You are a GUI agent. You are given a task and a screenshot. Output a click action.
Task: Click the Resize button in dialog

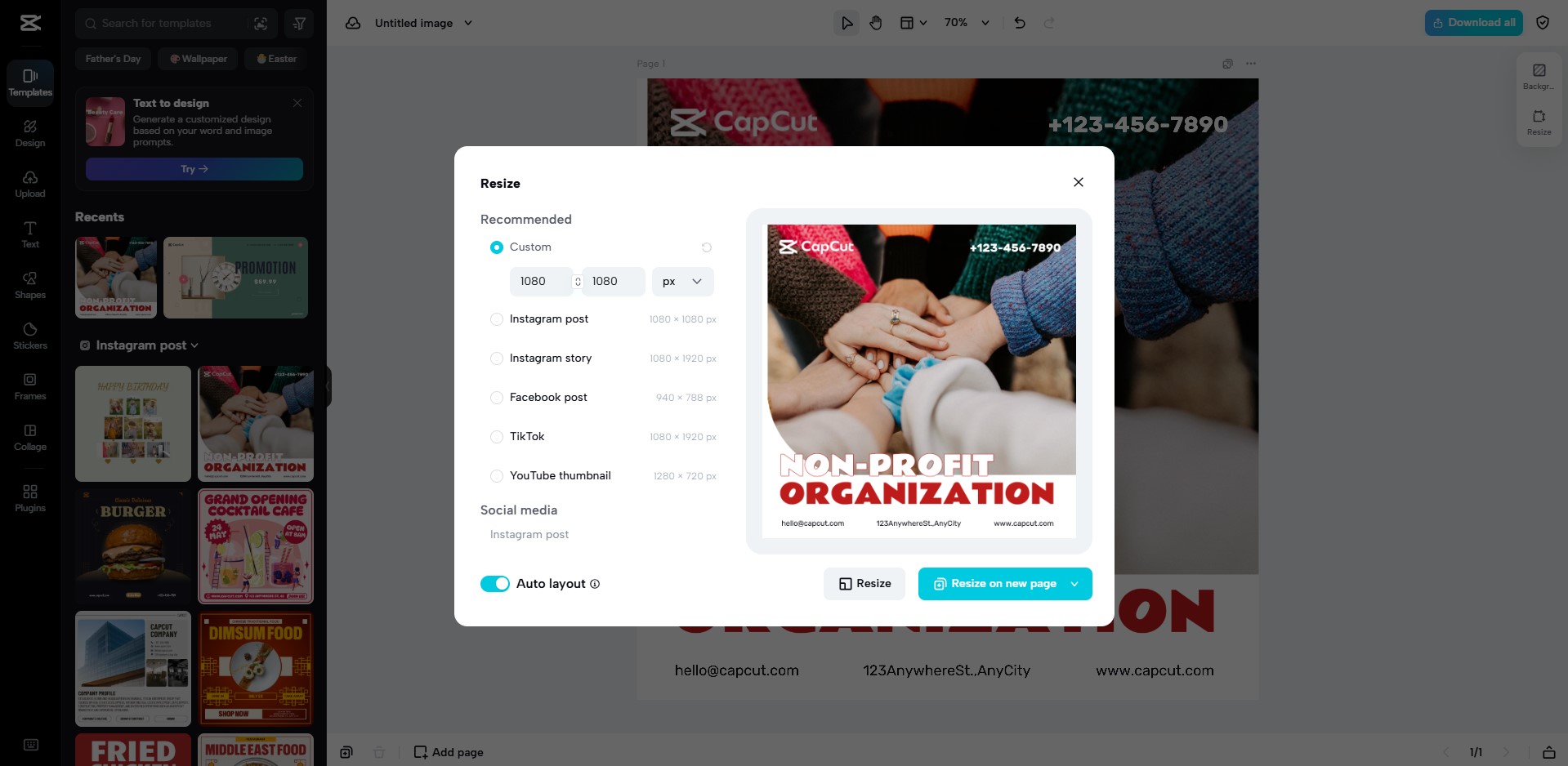point(864,584)
